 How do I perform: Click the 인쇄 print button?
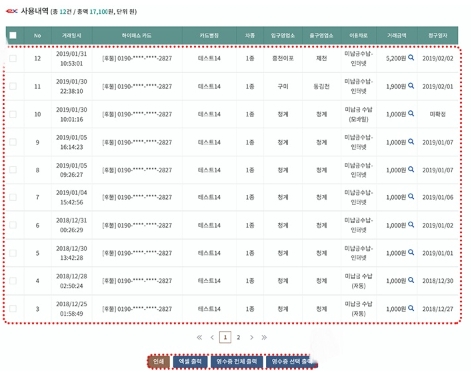[x=159, y=361]
